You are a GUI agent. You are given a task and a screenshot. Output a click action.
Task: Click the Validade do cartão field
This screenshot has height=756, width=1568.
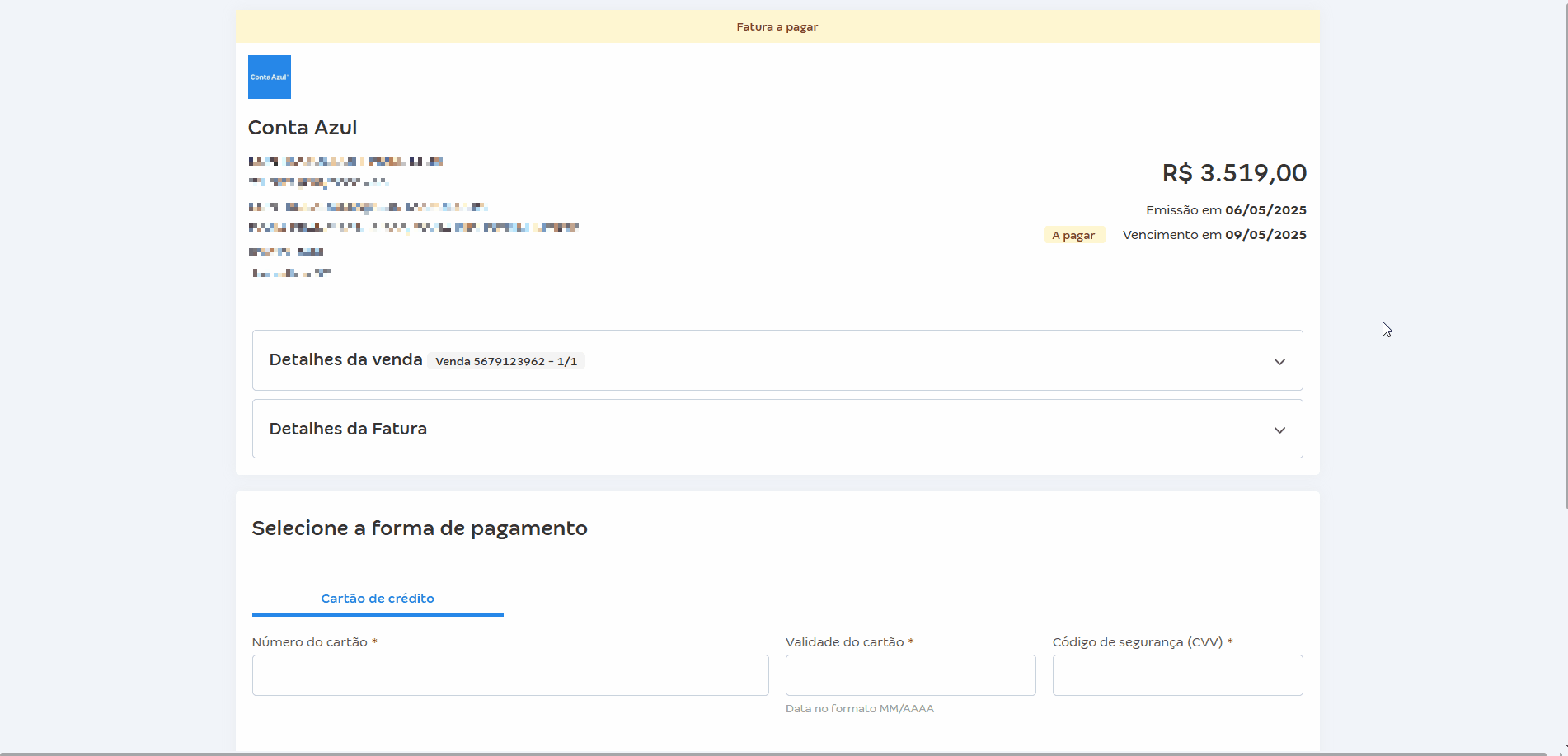909,674
